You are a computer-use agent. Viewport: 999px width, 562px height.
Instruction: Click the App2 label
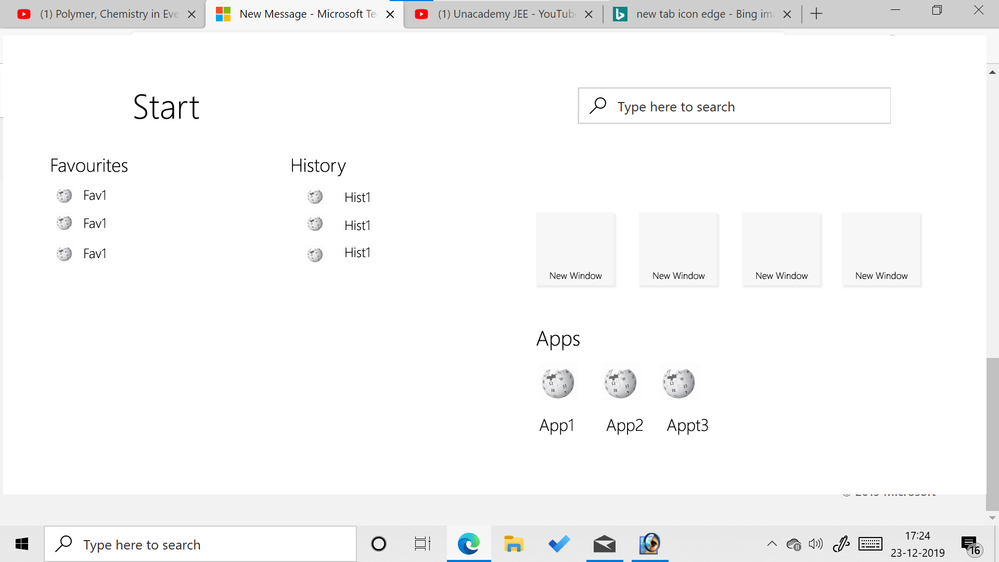[624, 425]
